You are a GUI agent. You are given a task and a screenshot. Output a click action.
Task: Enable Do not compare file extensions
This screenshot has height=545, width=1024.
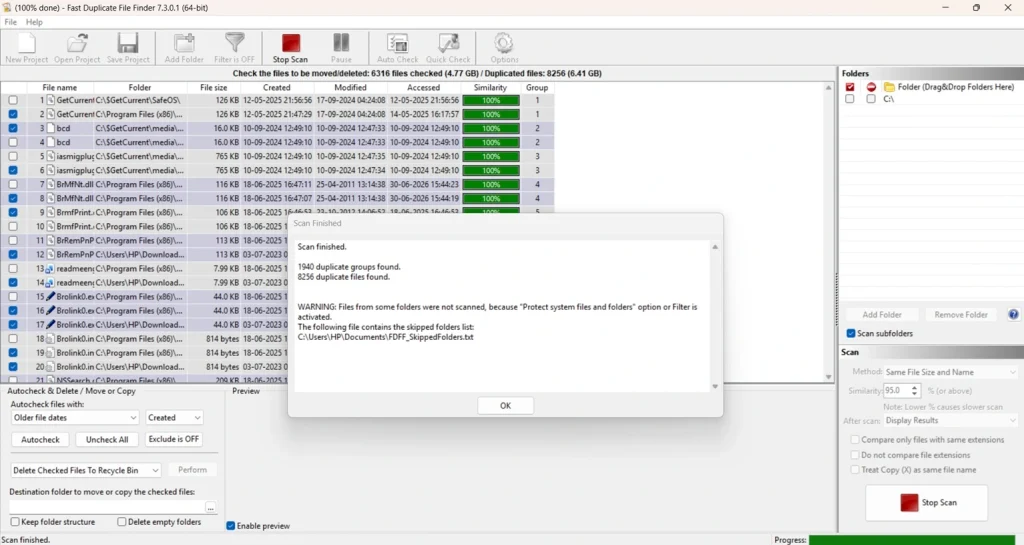coord(855,455)
